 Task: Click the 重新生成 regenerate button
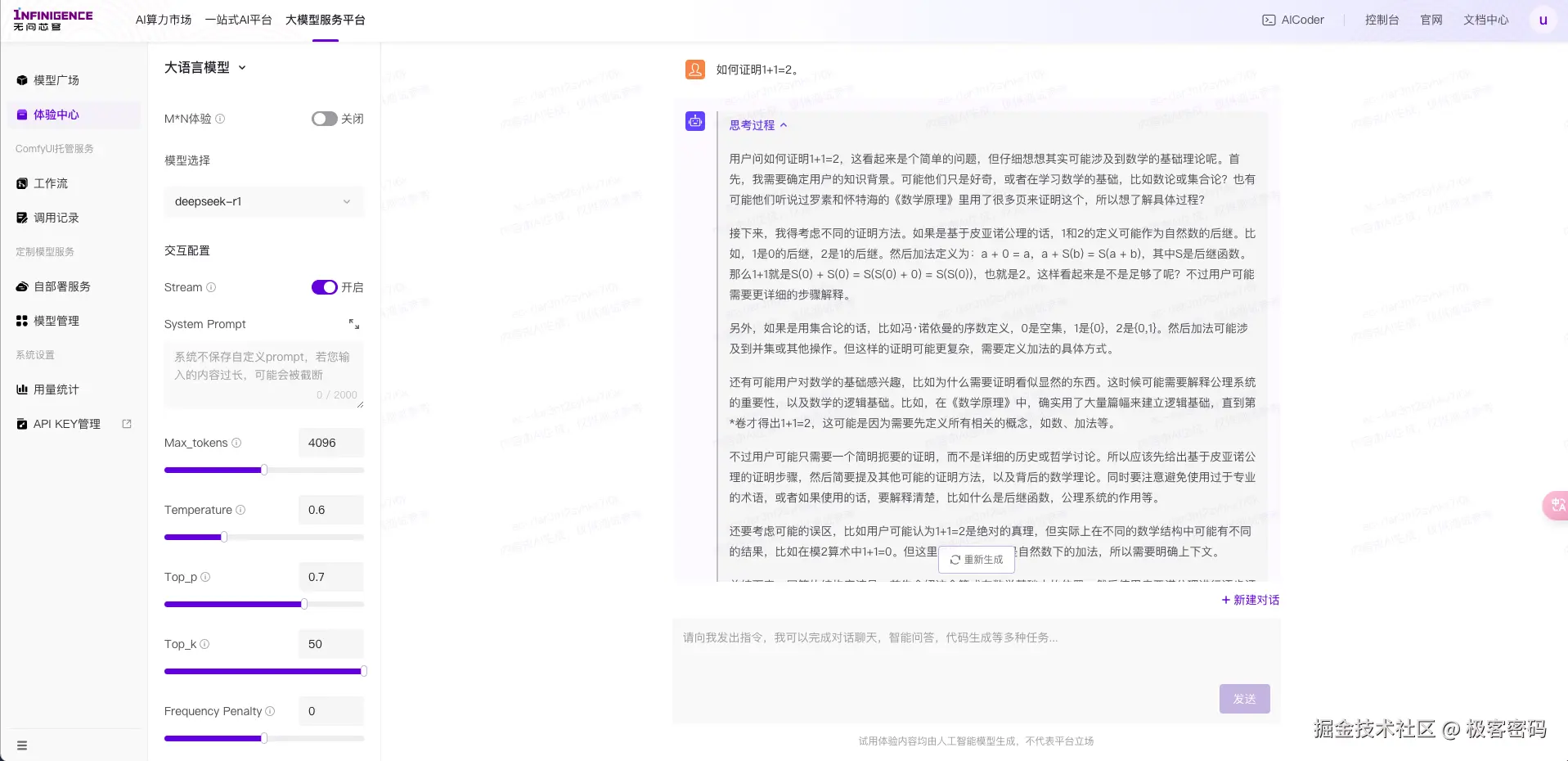point(975,560)
